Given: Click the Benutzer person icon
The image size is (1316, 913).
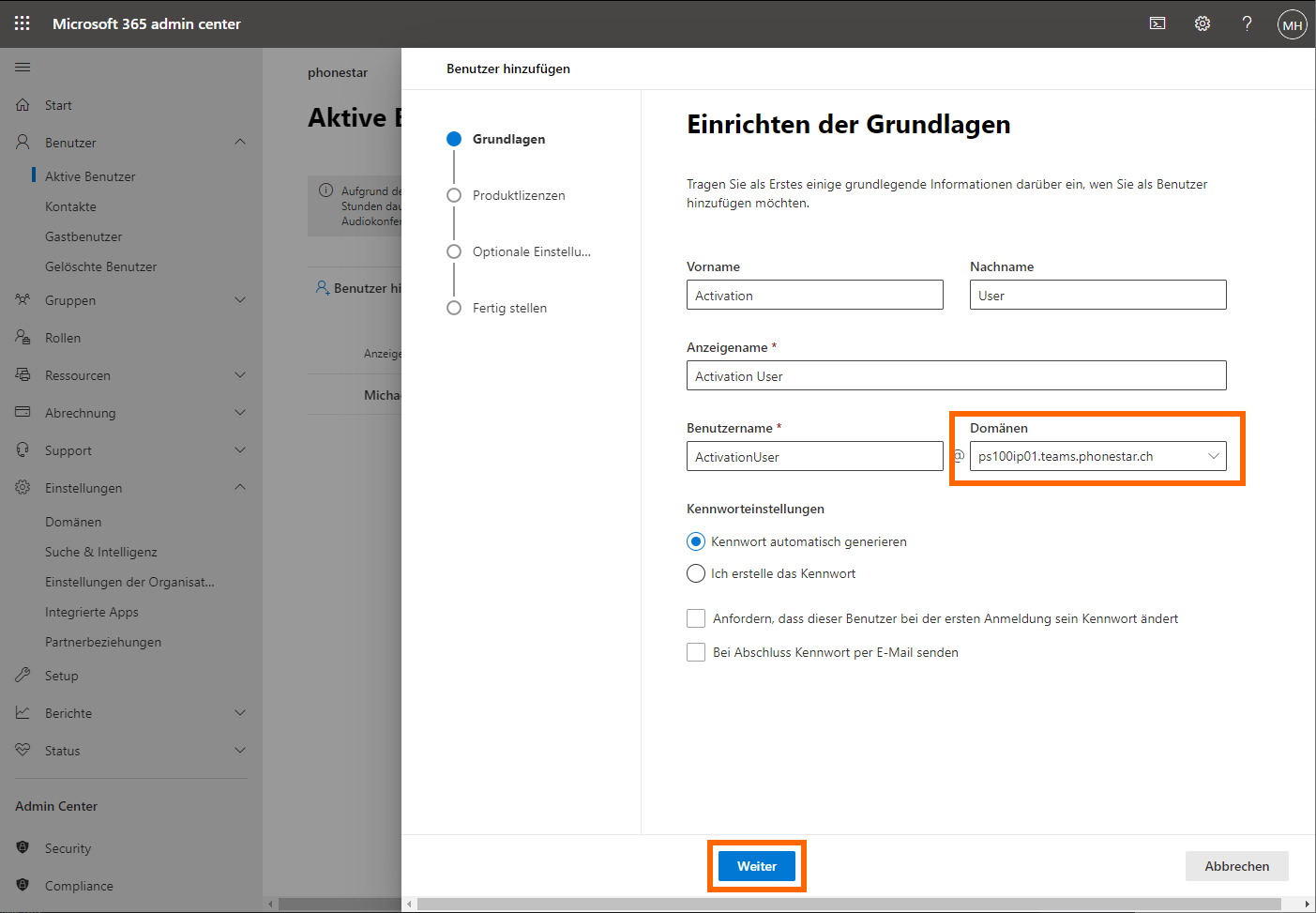Looking at the screenshot, I should (23, 142).
